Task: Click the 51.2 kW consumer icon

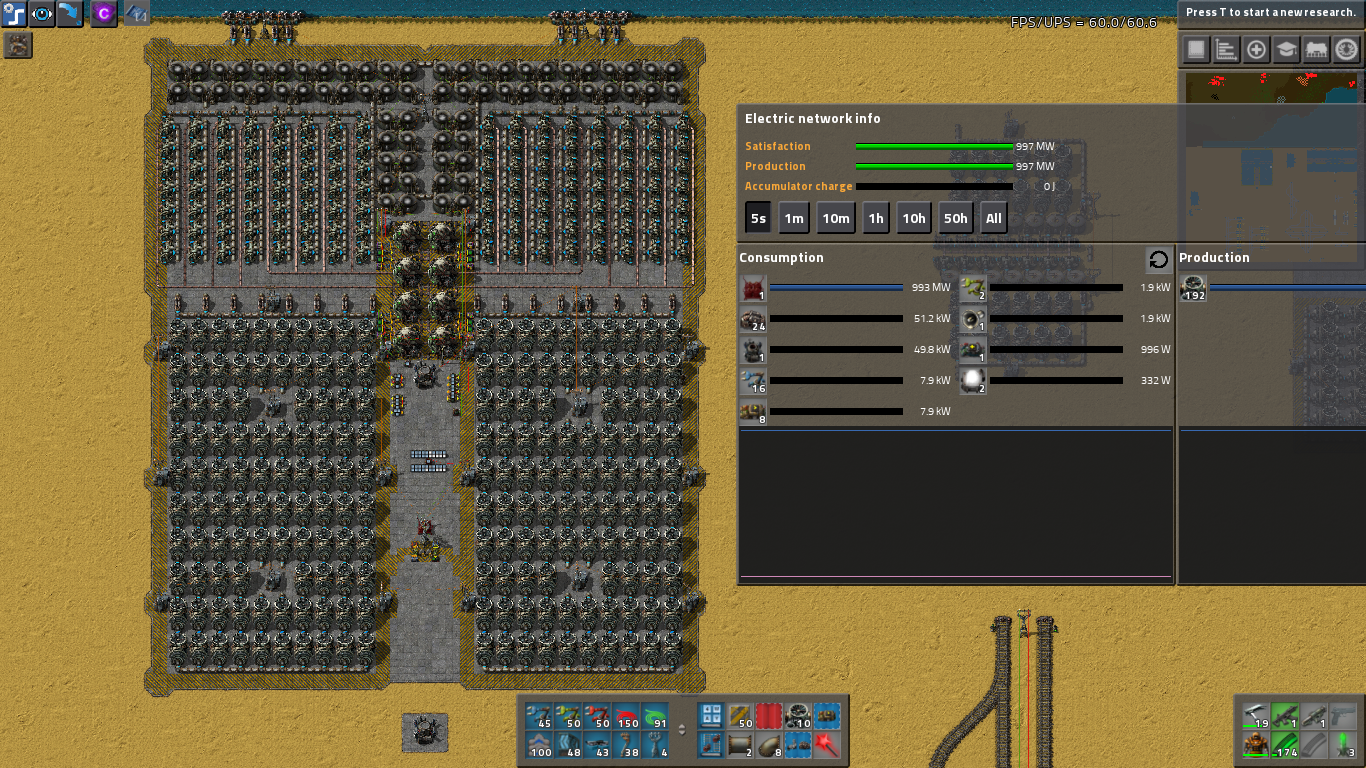Action: [753, 319]
